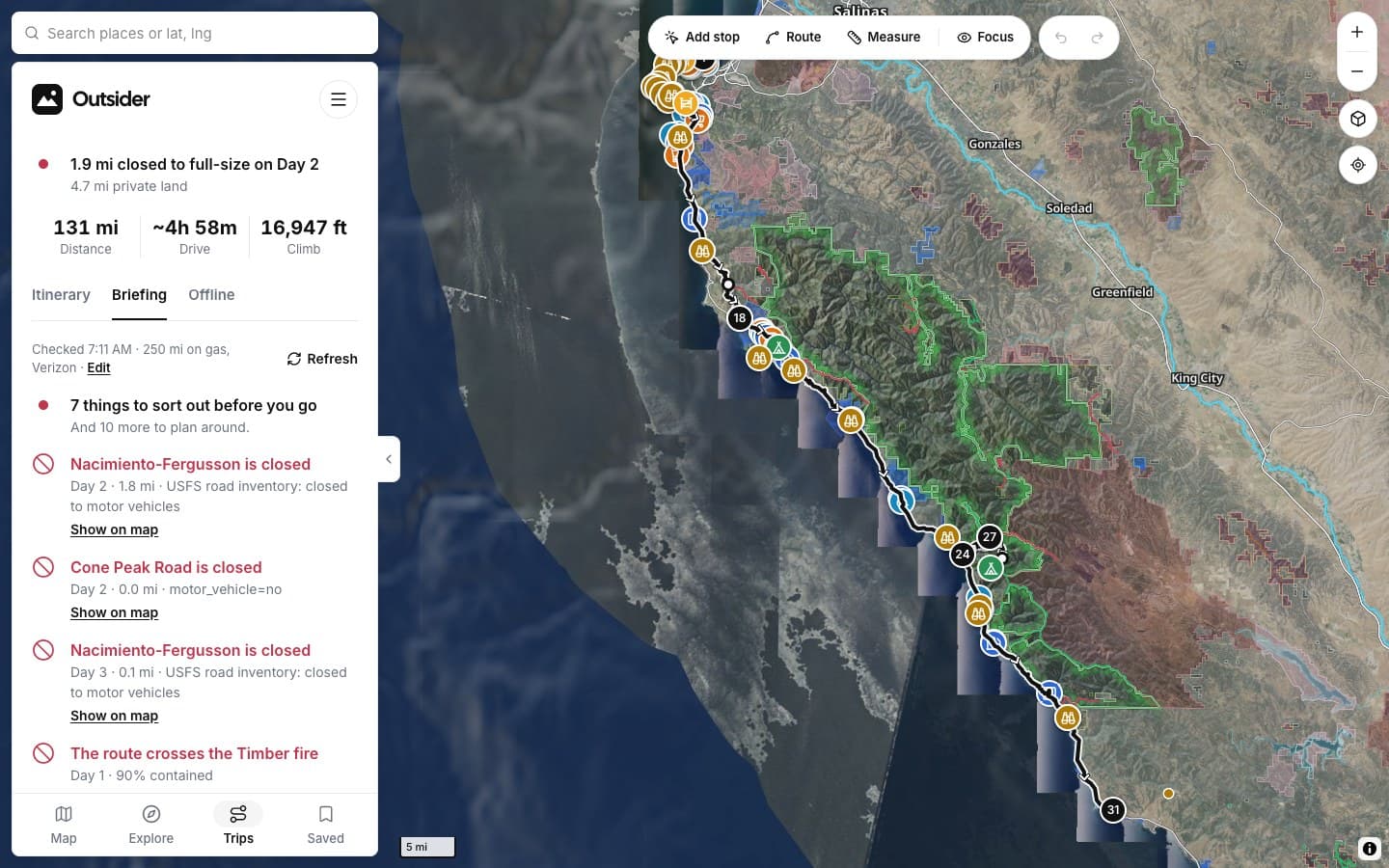Open Saved in bottom navigation
The width and height of the screenshot is (1389, 868).
326,825
